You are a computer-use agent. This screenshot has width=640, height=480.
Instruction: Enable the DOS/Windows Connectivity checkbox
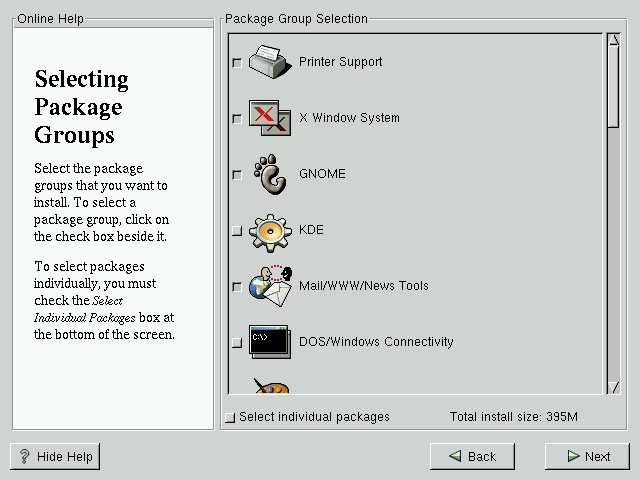tap(237, 343)
